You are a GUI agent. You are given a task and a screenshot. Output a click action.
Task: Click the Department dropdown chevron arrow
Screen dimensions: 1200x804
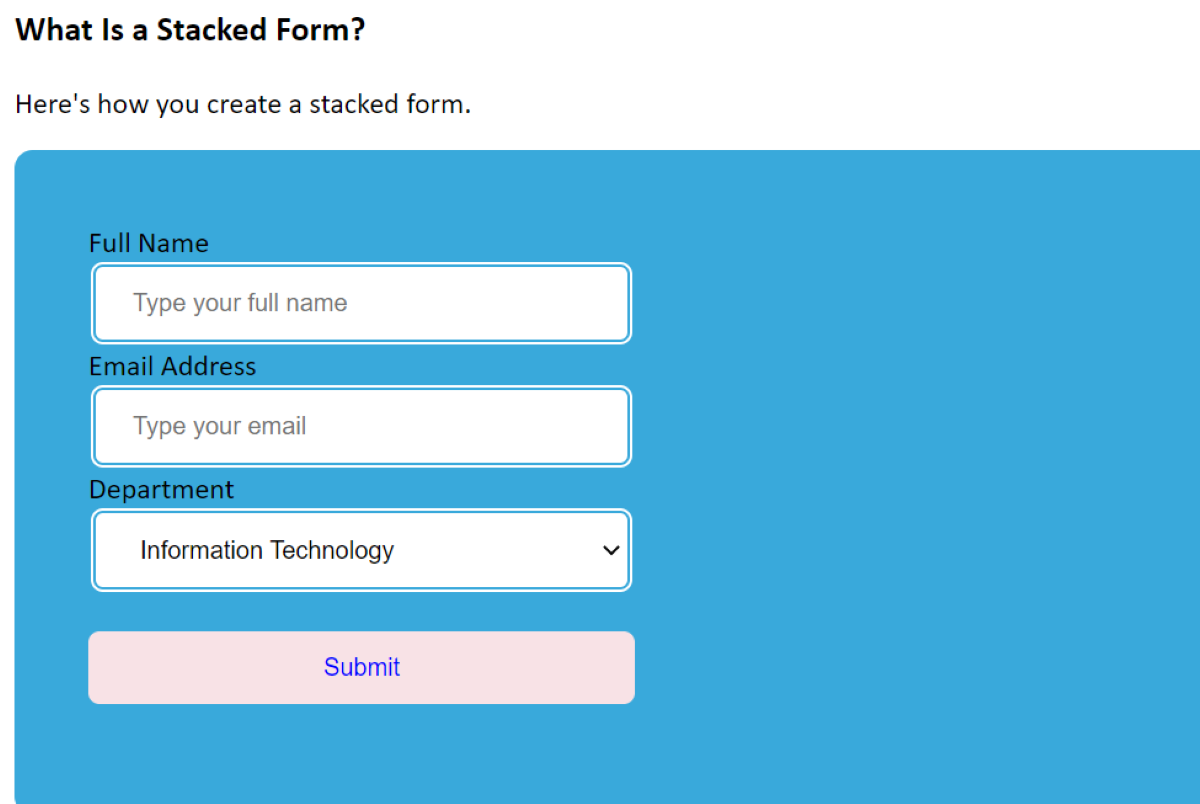coord(611,550)
